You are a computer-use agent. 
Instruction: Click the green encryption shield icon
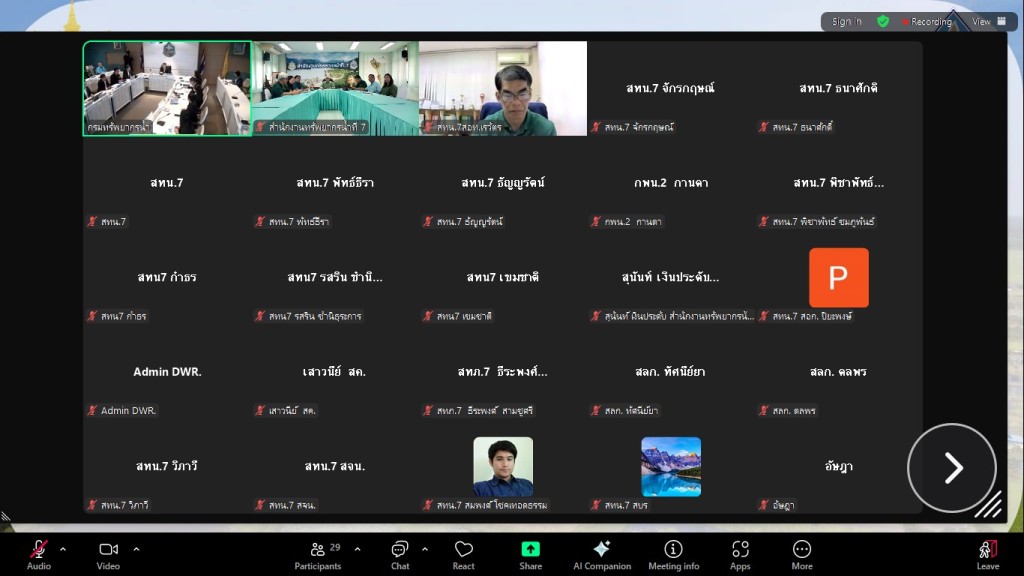(883, 22)
